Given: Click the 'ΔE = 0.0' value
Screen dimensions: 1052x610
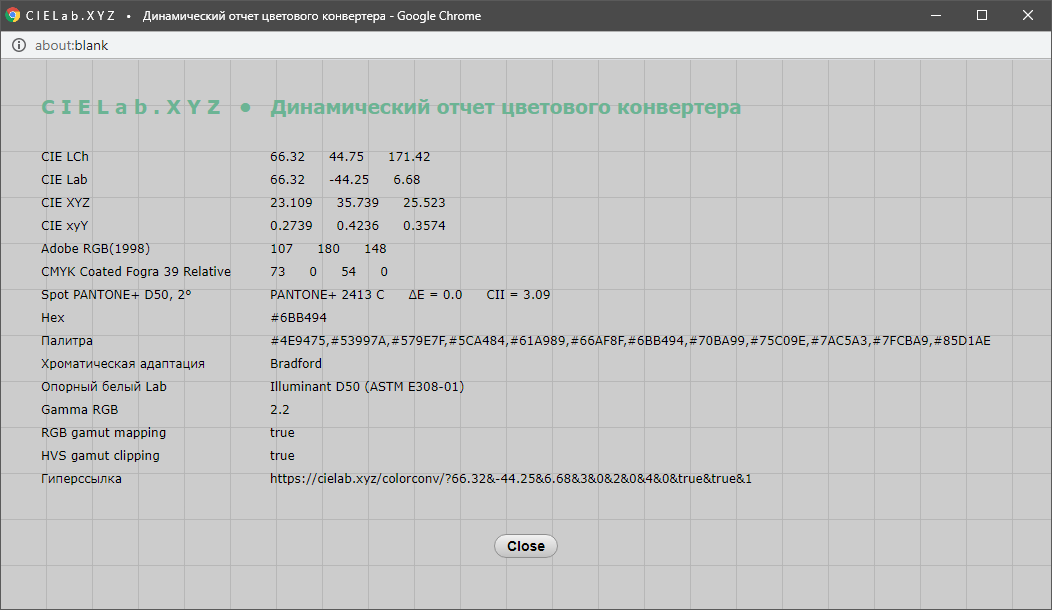Looking at the screenshot, I should click(435, 295).
